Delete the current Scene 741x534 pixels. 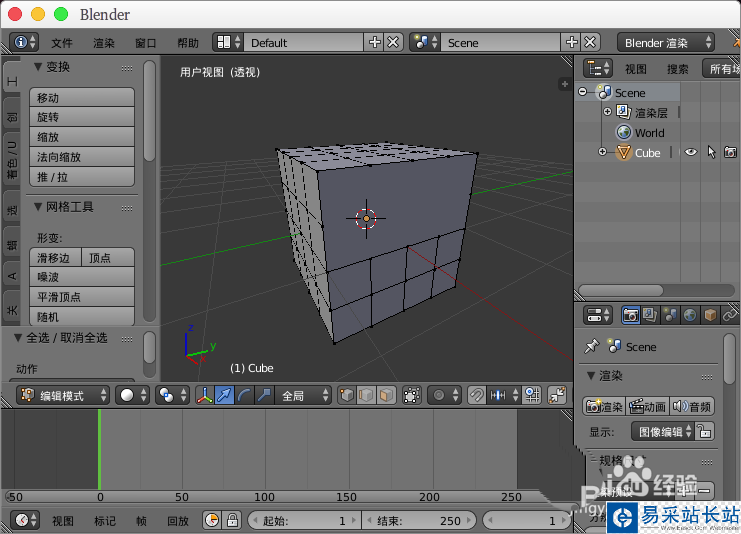pyautogui.click(x=590, y=43)
